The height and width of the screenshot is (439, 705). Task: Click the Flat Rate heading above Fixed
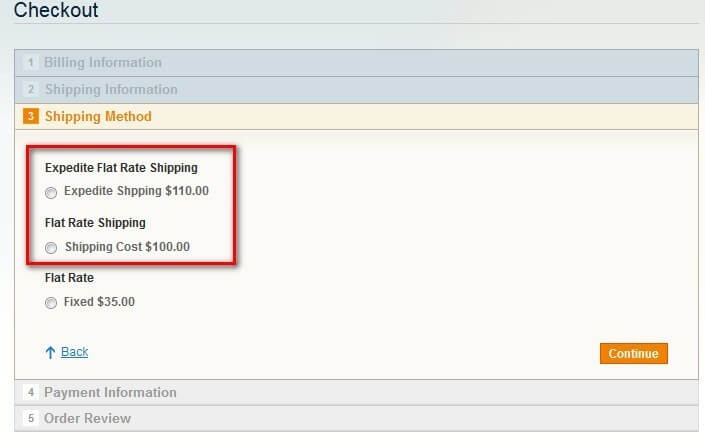[69, 278]
